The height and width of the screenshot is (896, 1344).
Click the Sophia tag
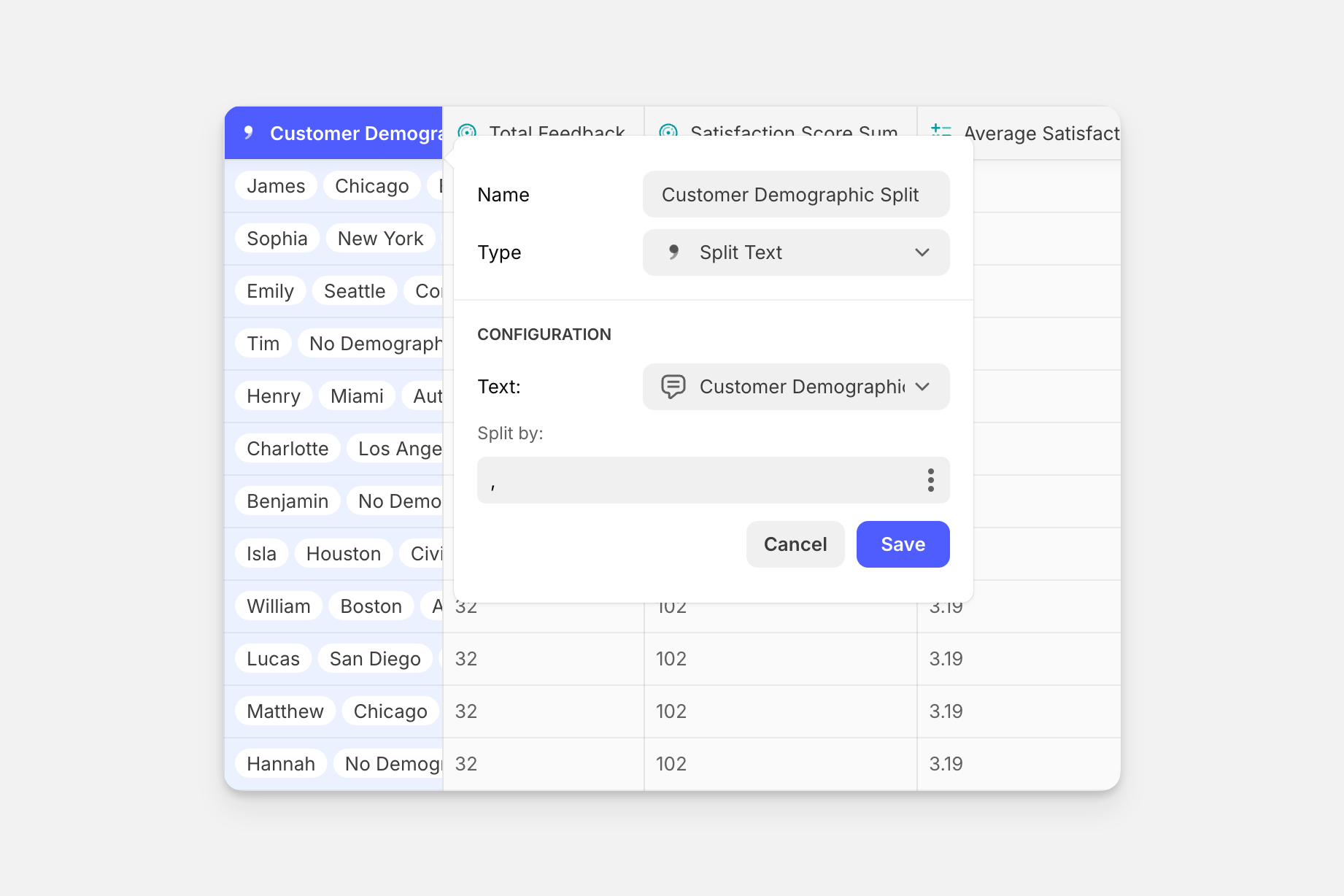[277, 239]
